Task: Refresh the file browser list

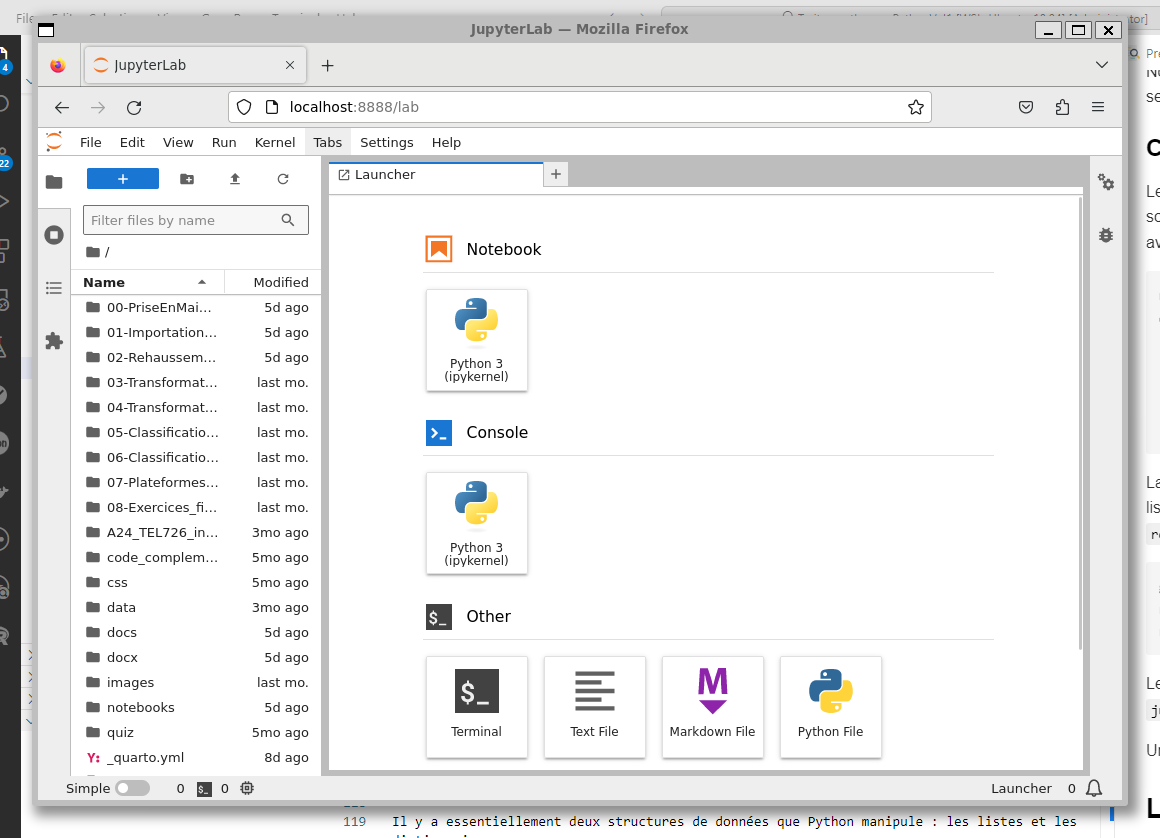Action: (283, 179)
